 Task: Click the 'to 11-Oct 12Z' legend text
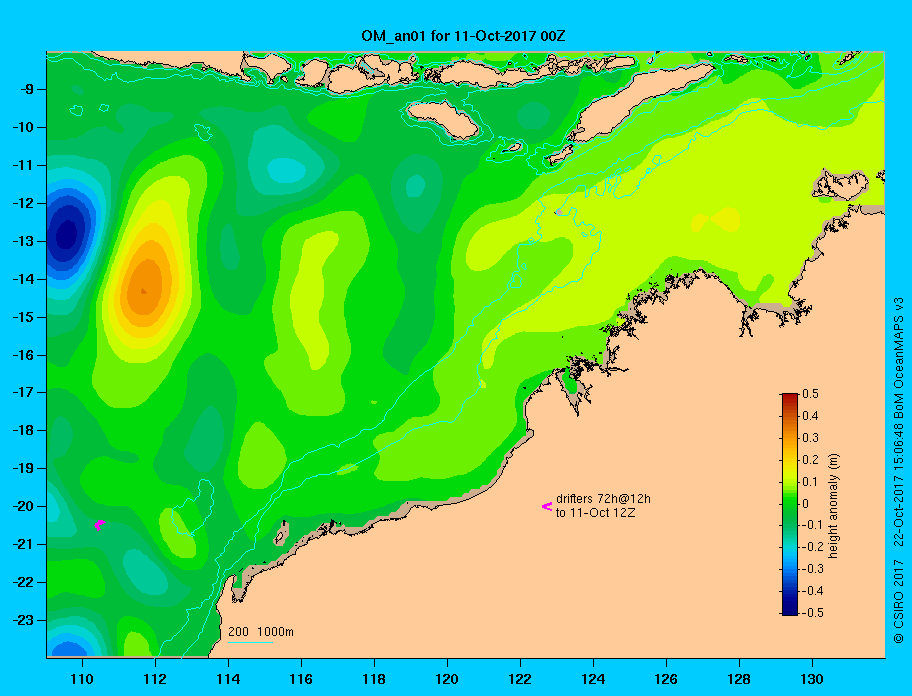(596, 513)
